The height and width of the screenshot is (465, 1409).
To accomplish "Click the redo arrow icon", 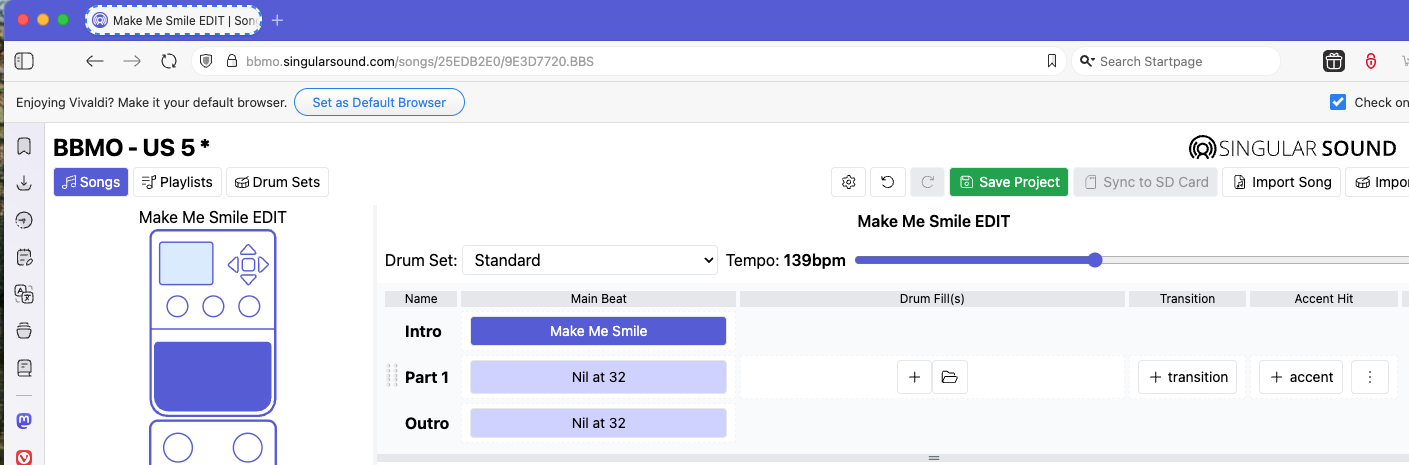I will point(927,182).
